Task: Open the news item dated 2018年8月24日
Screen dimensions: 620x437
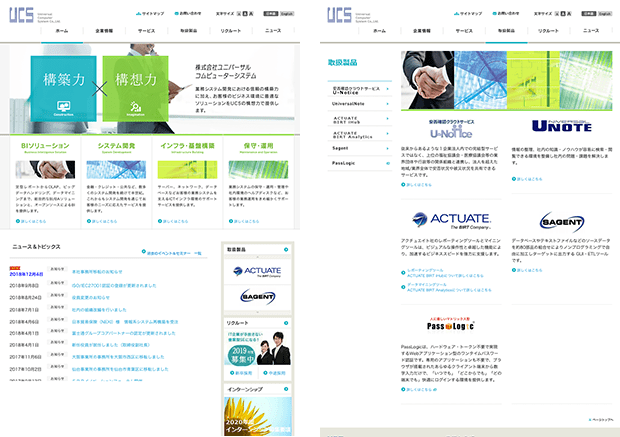Action: click(x=91, y=297)
